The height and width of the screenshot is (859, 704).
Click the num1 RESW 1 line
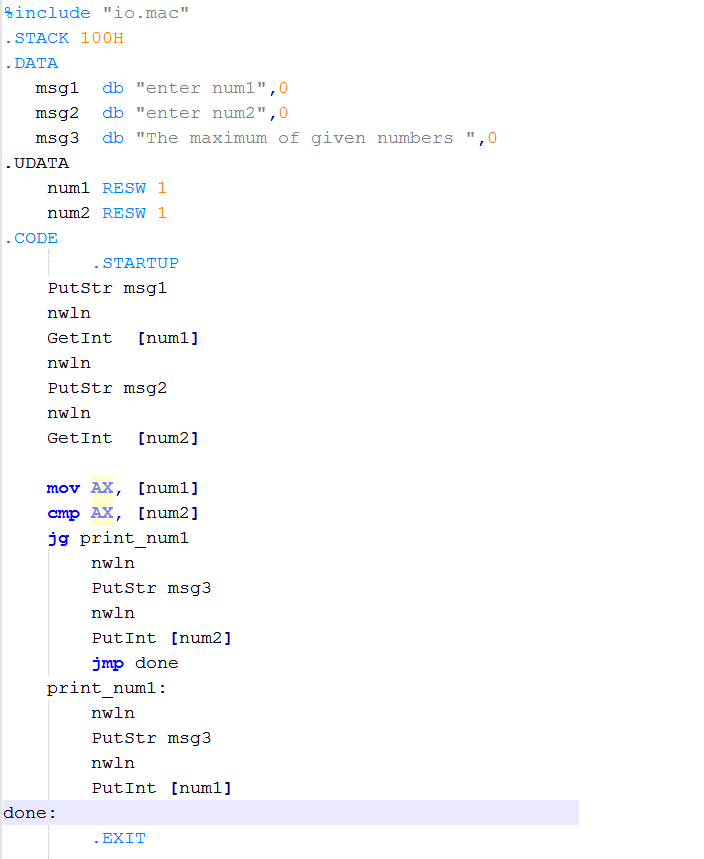click(107, 188)
